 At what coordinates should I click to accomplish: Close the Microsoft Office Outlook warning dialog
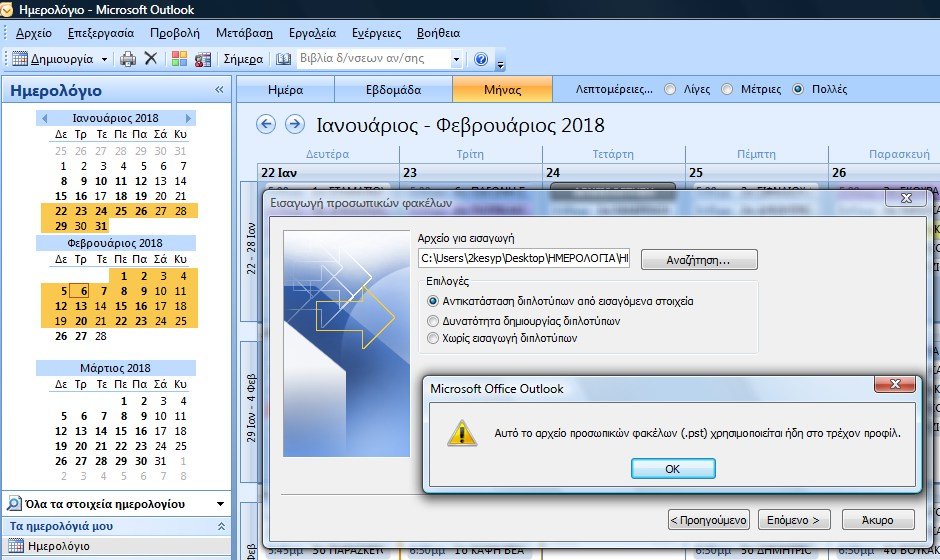point(895,384)
